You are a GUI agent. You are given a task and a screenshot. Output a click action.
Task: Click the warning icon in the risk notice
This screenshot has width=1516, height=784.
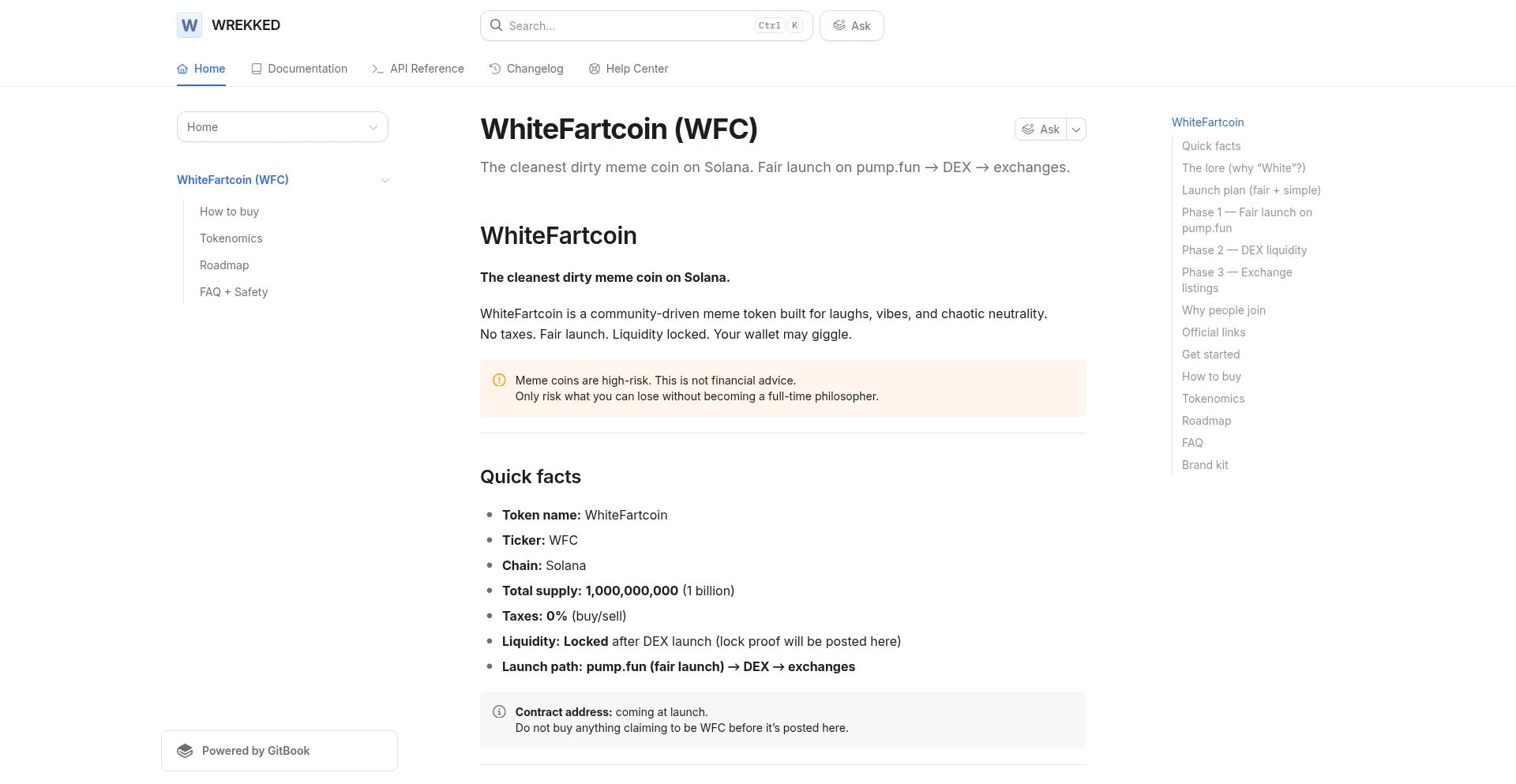pyautogui.click(x=499, y=380)
